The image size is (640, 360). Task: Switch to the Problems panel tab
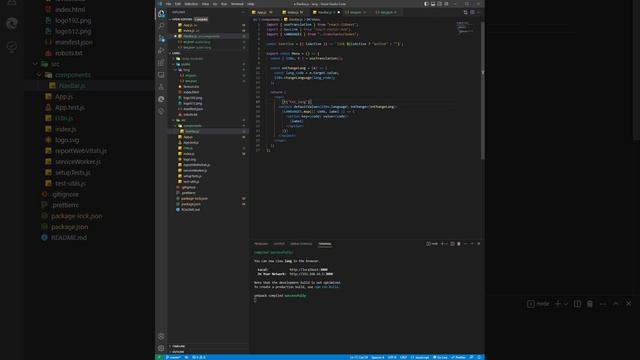[x=261, y=244]
